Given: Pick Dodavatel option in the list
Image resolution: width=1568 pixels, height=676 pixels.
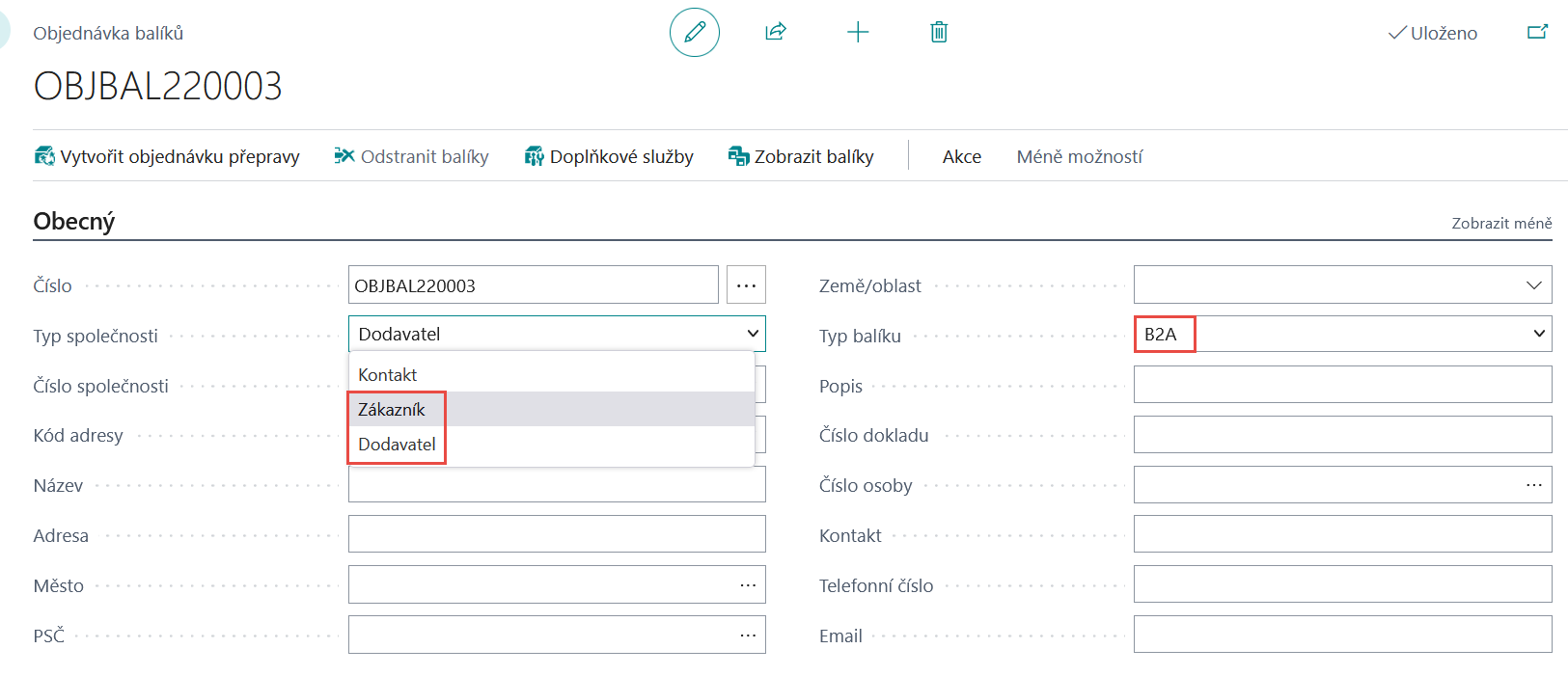Looking at the screenshot, I should click(x=397, y=445).
